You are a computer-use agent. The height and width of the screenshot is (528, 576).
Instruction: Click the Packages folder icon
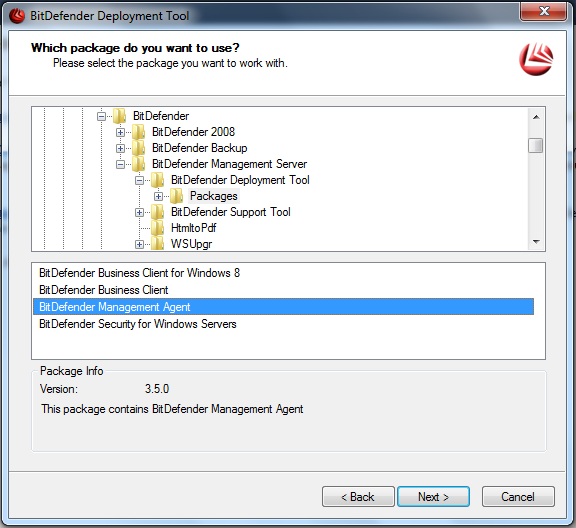[177, 196]
